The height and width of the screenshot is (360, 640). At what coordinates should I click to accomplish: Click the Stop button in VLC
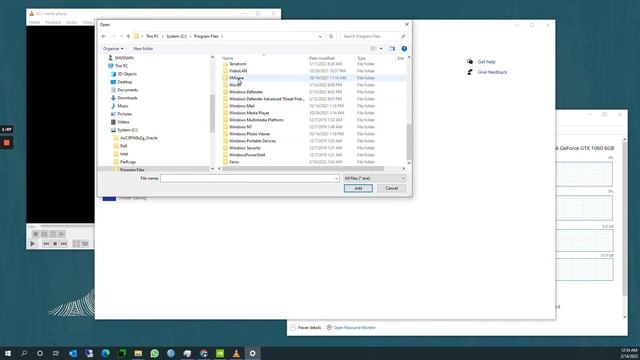55,244
